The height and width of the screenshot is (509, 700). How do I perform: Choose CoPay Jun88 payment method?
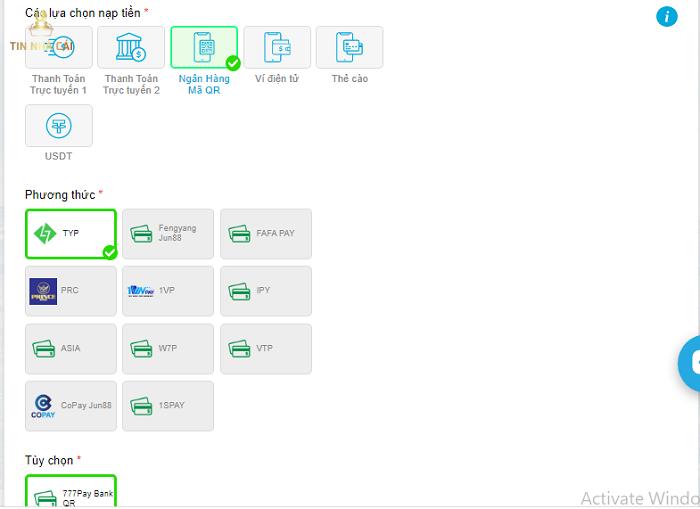point(71,406)
